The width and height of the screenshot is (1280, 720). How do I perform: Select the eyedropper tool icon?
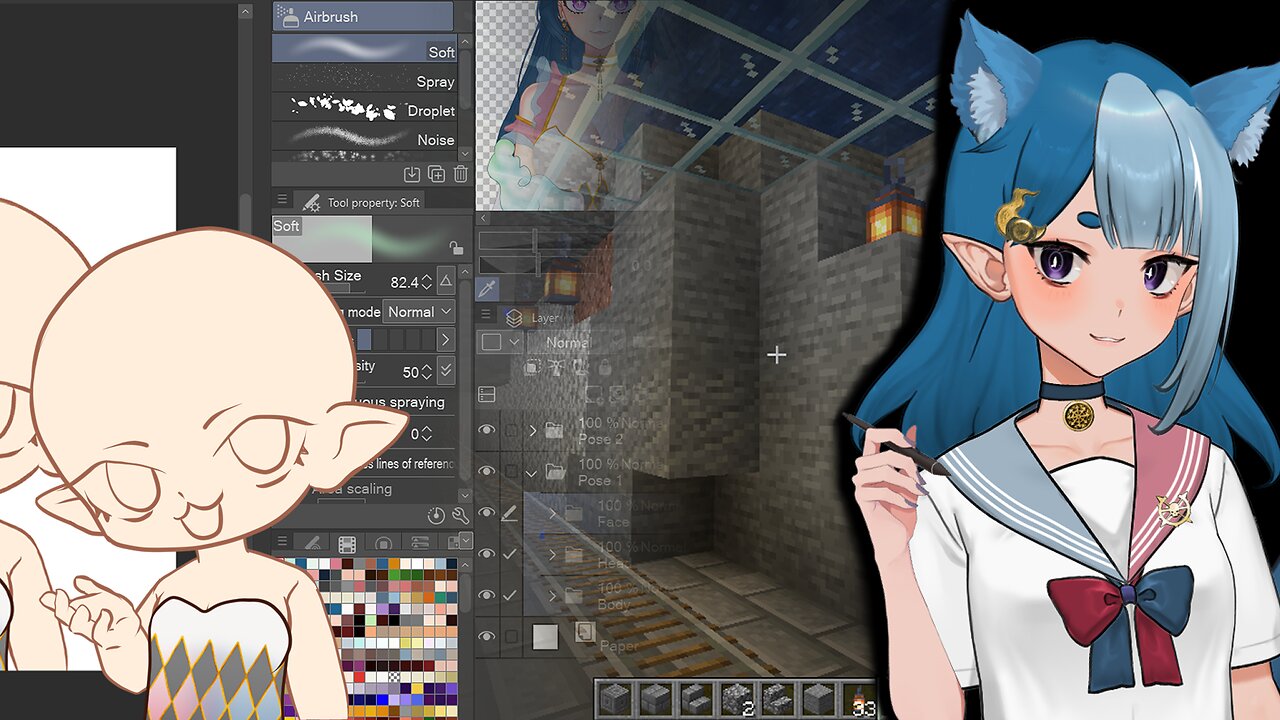pos(487,290)
